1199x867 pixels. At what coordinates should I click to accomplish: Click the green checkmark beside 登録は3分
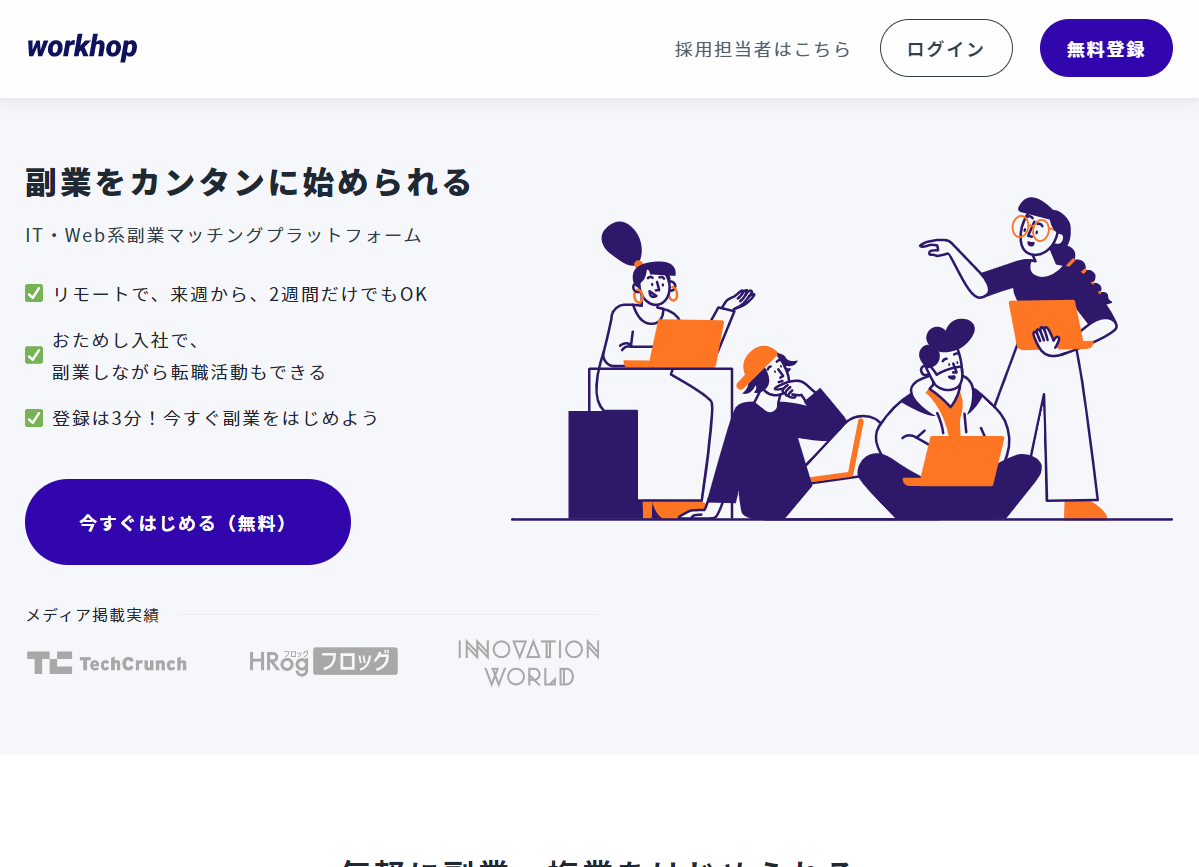34,417
